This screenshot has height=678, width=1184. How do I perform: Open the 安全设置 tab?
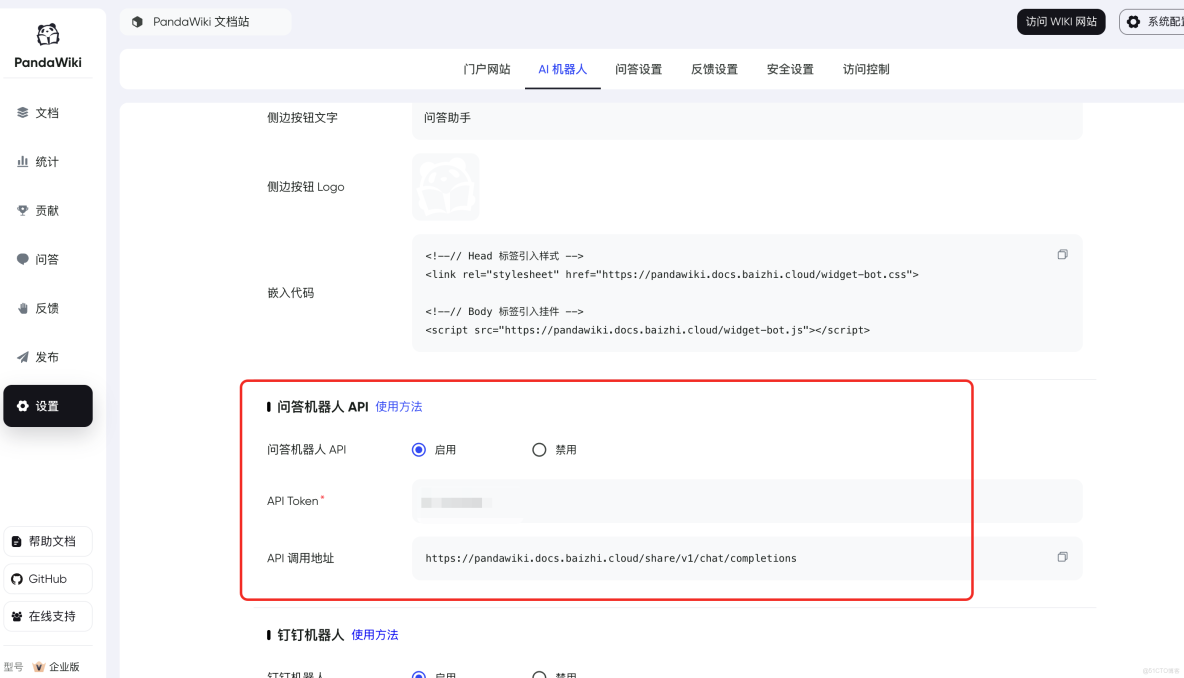click(790, 69)
